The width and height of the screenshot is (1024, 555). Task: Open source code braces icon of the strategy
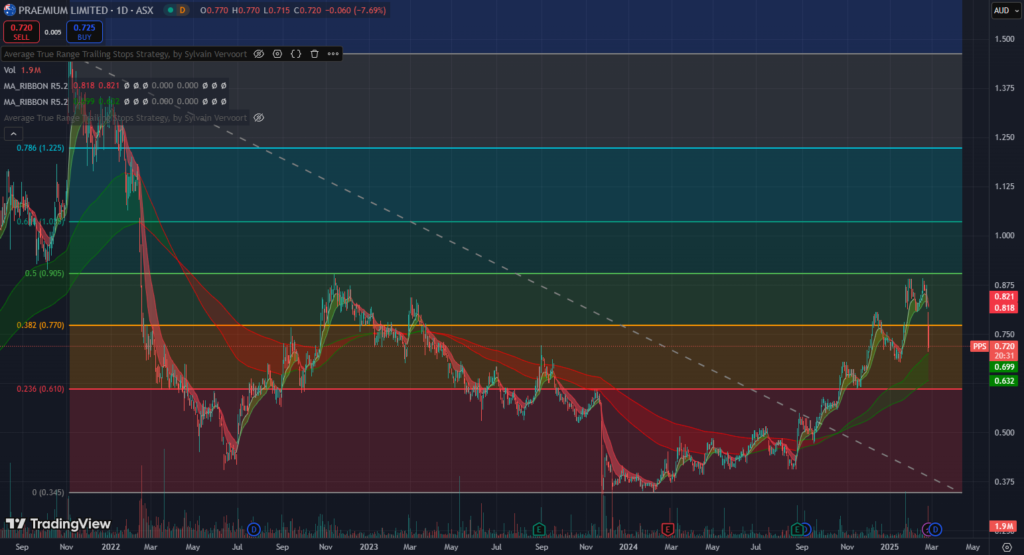point(296,54)
